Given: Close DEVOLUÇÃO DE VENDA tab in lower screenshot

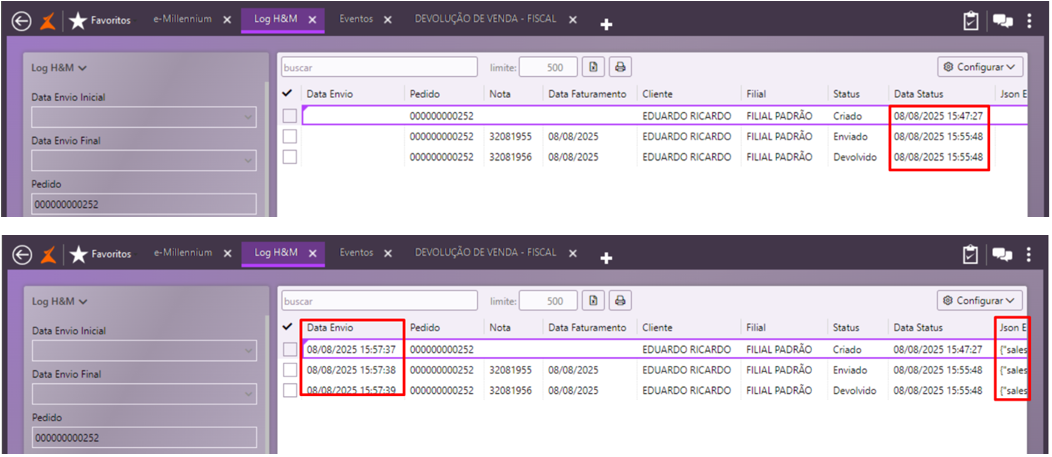Looking at the screenshot, I should [572, 254].
